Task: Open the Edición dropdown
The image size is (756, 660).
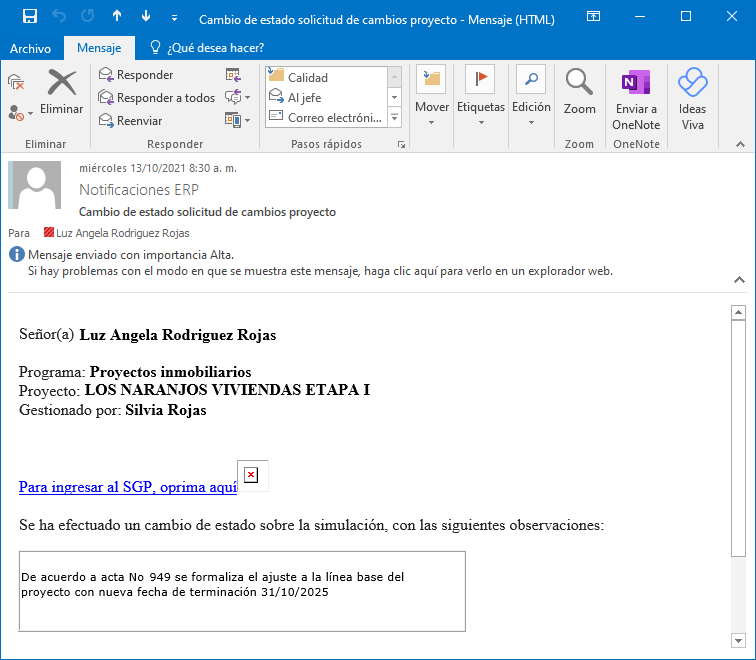Action: point(531,96)
